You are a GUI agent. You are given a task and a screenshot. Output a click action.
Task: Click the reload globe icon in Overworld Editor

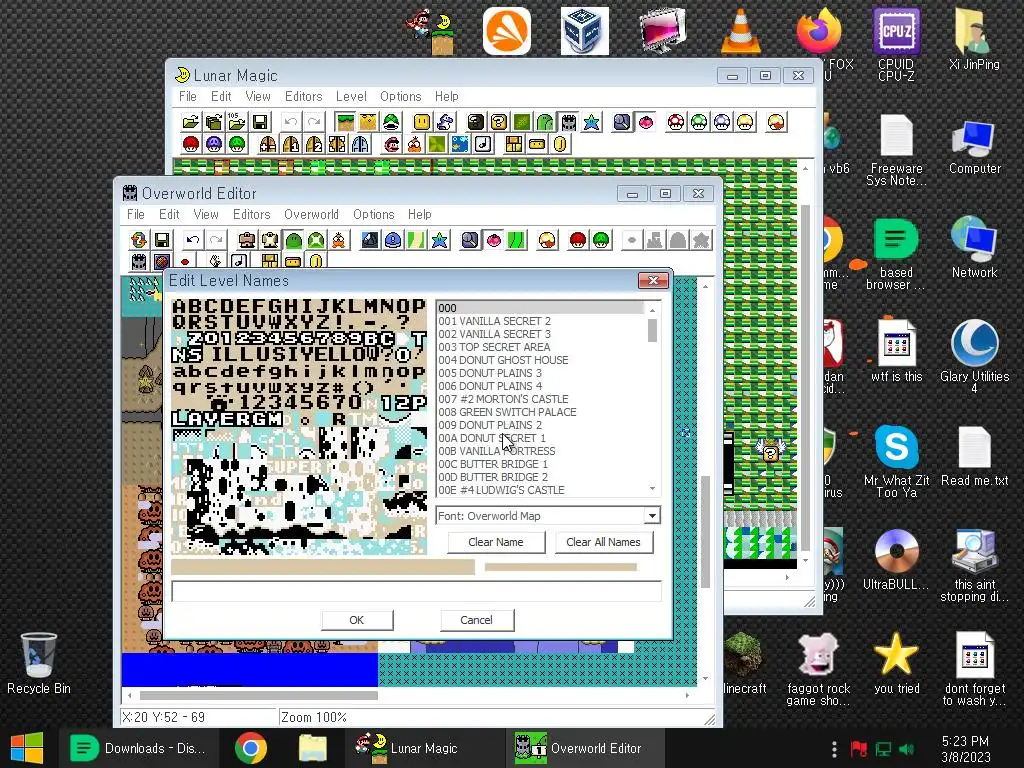pyautogui.click(x=138, y=240)
